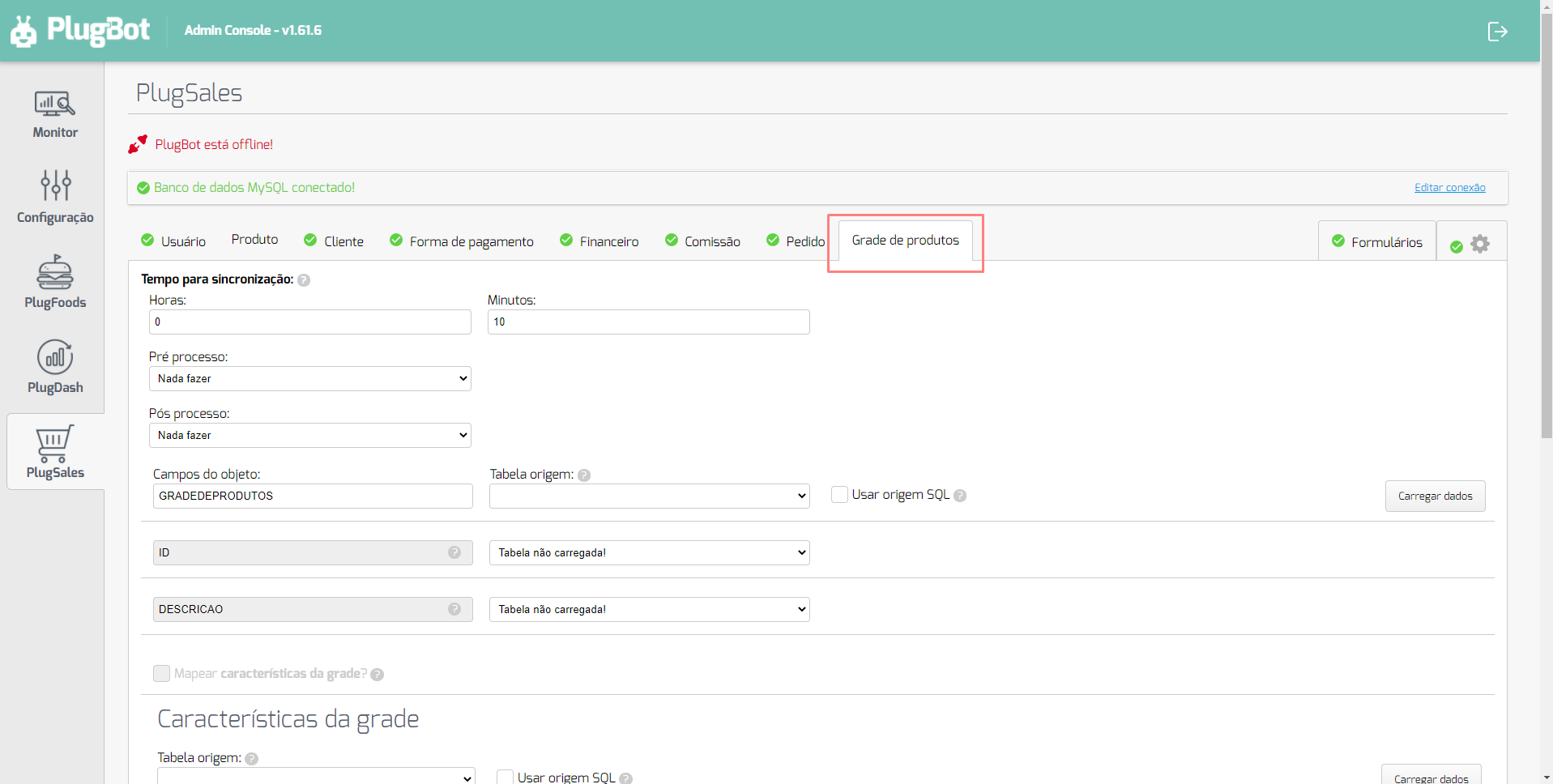Click the DESCRICAO field box

pyautogui.click(x=313, y=609)
